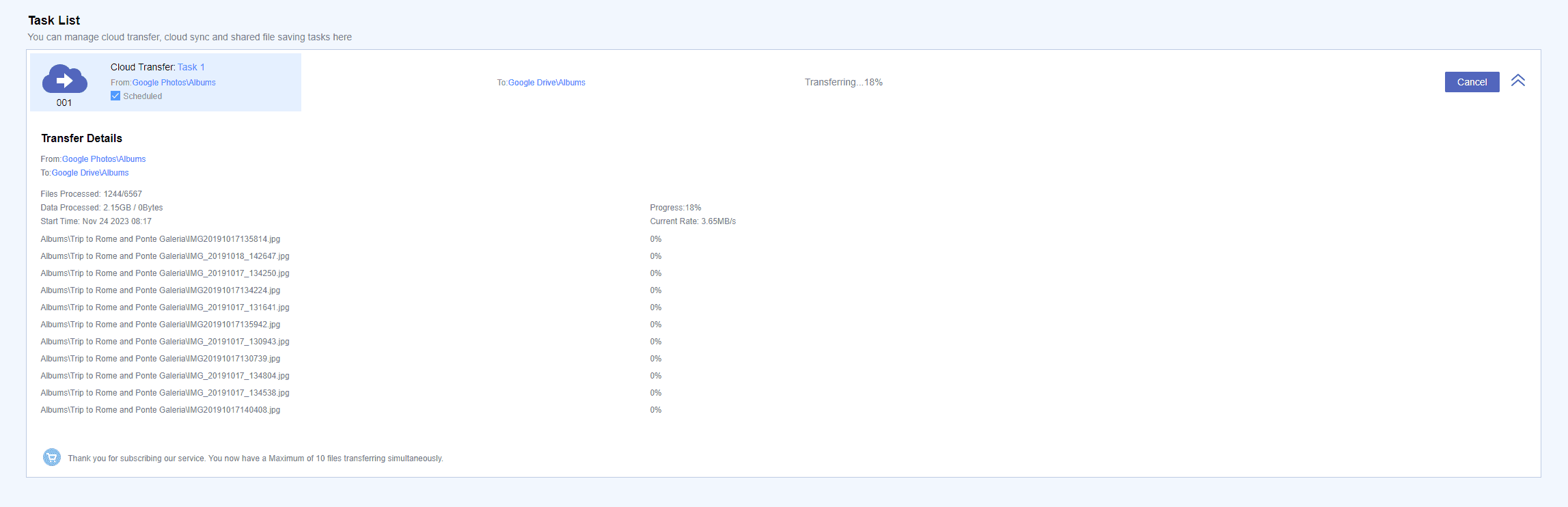
Task: Open the Task 1 link
Action: (x=191, y=67)
